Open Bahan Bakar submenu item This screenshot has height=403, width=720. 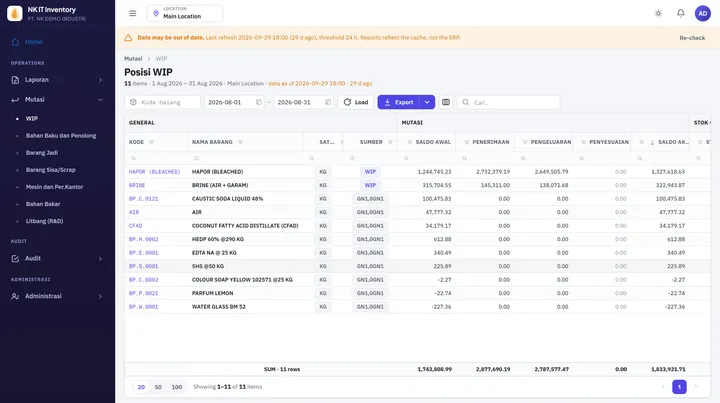pos(43,204)
